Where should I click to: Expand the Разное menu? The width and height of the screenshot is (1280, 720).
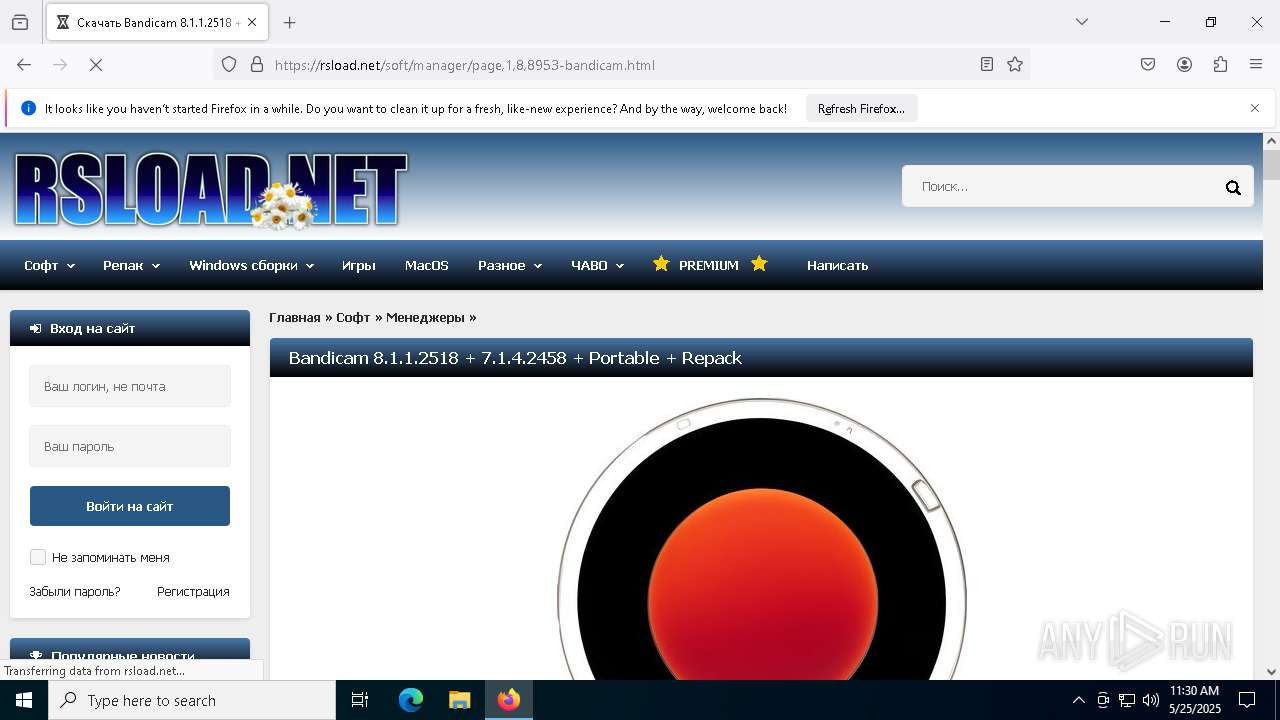point(510,265)
